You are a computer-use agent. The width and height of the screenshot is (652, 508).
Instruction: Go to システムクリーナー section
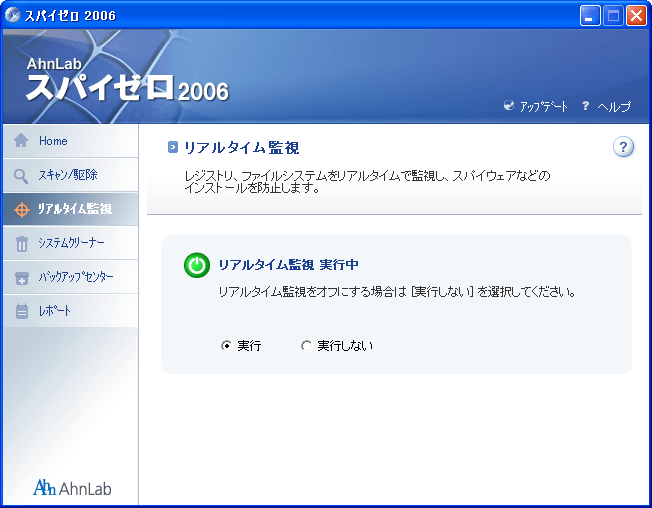(70, 243)
